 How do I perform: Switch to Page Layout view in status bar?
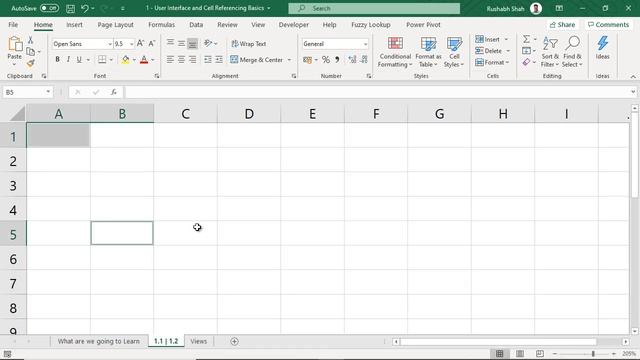[520, 354]
